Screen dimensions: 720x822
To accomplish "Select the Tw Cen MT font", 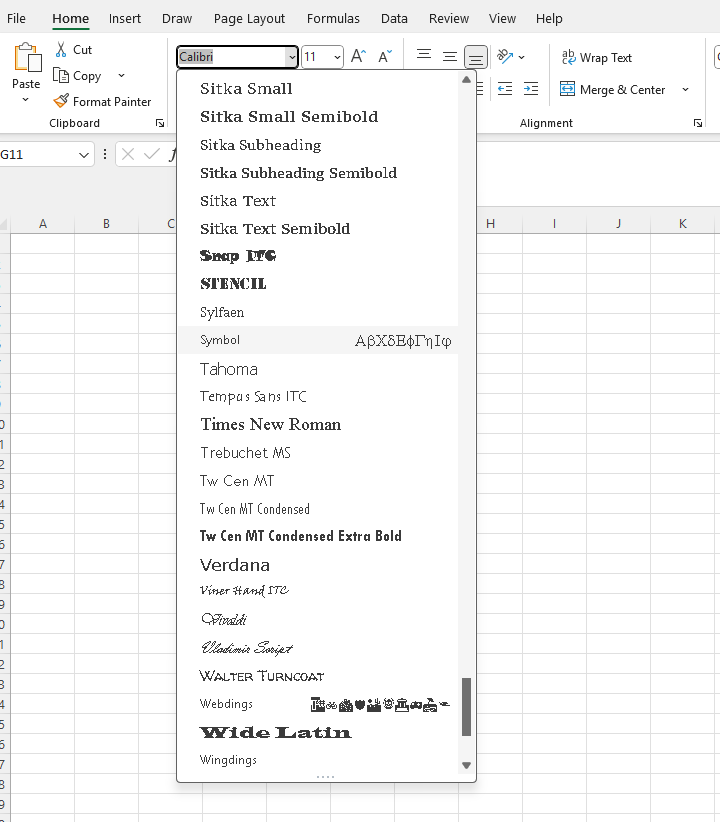I will pos(318,480).
